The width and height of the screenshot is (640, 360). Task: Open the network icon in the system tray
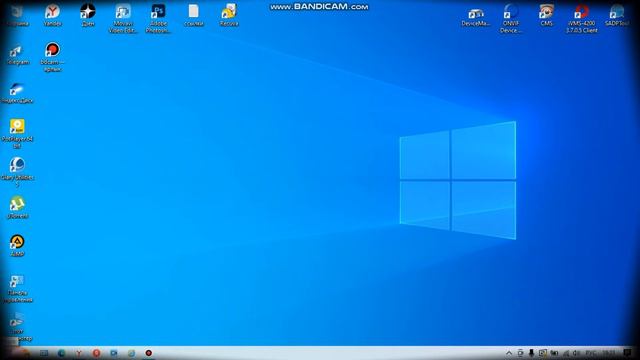click(x=566, y=353)
